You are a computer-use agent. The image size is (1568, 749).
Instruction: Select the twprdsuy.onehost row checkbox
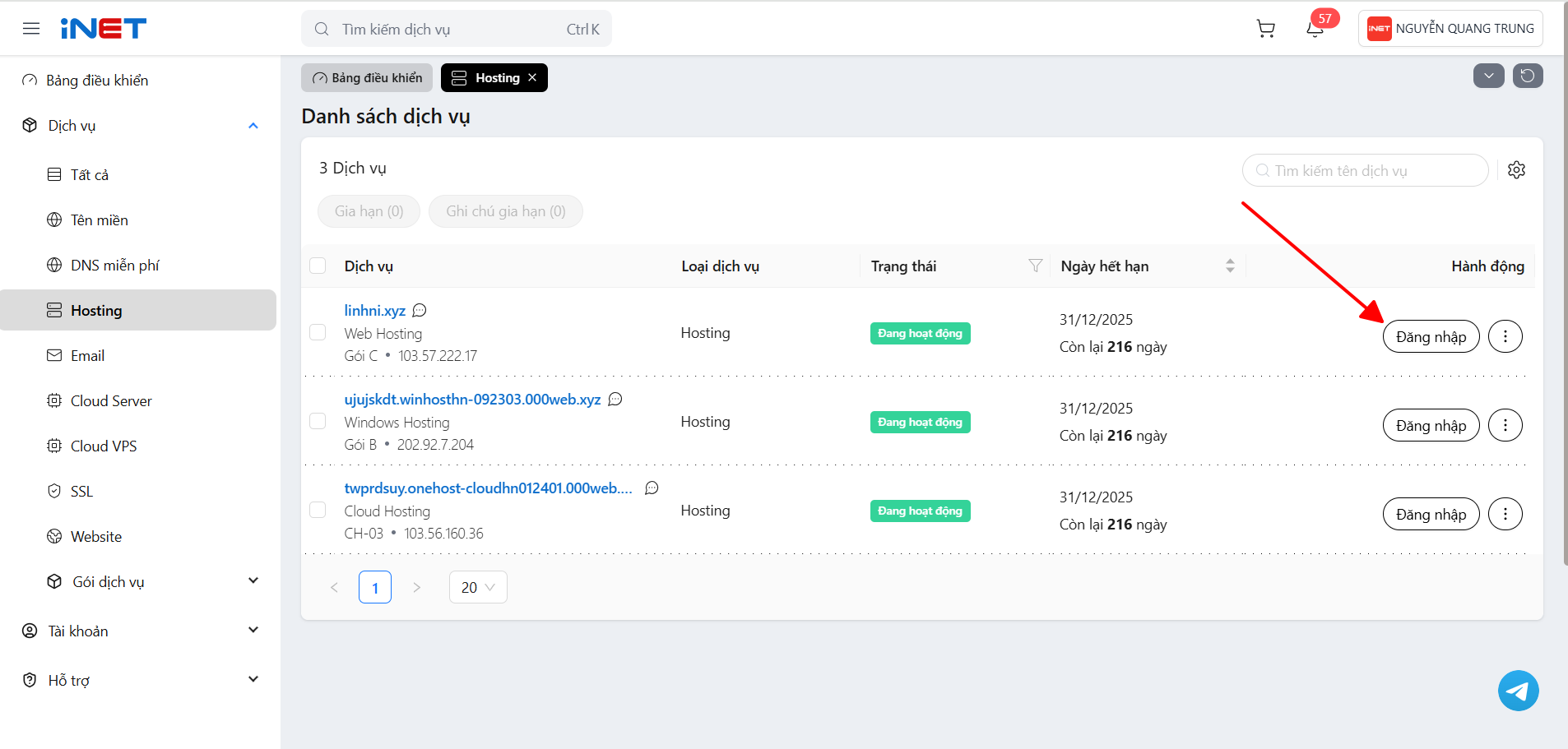(x=318, y=510)
